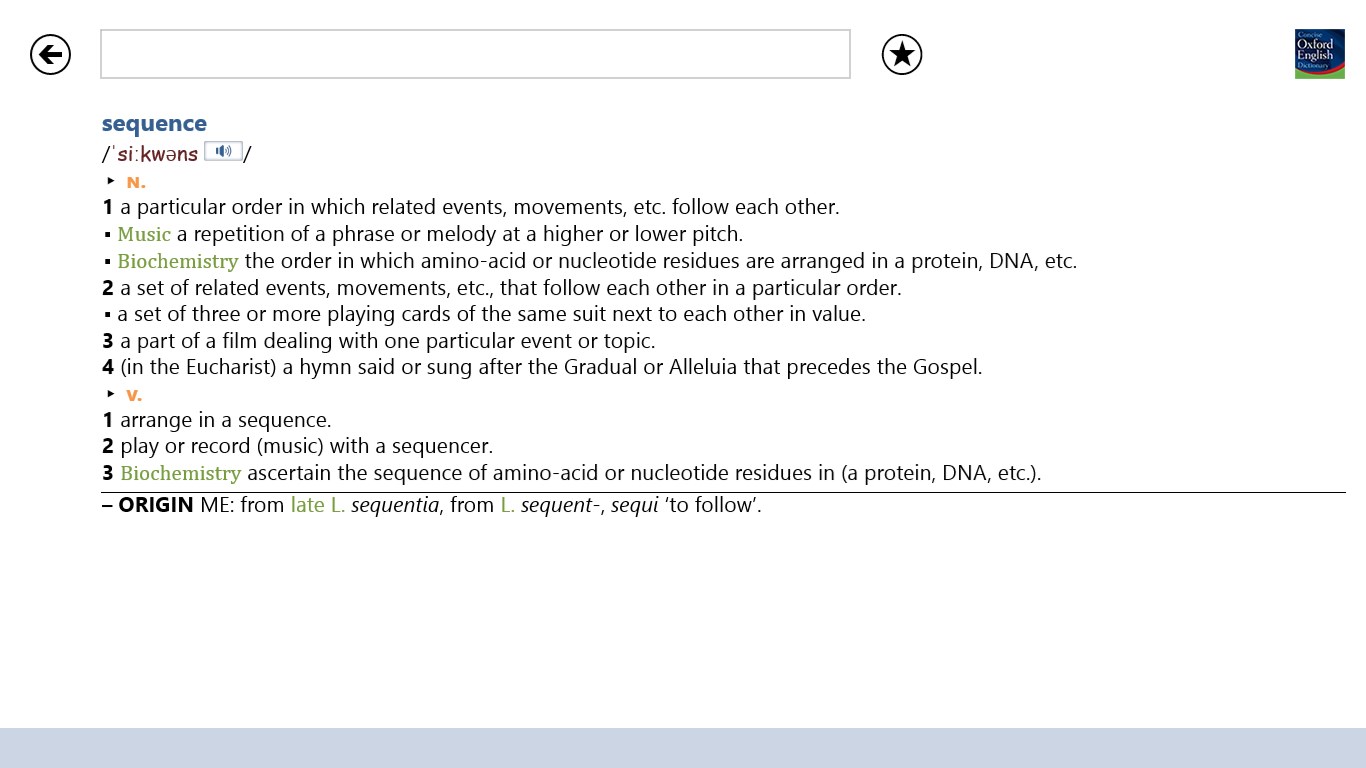The height and width of the screenshot is (768, 1366).
Task: Open favorites using the star icon
Action: pos(901,54)
